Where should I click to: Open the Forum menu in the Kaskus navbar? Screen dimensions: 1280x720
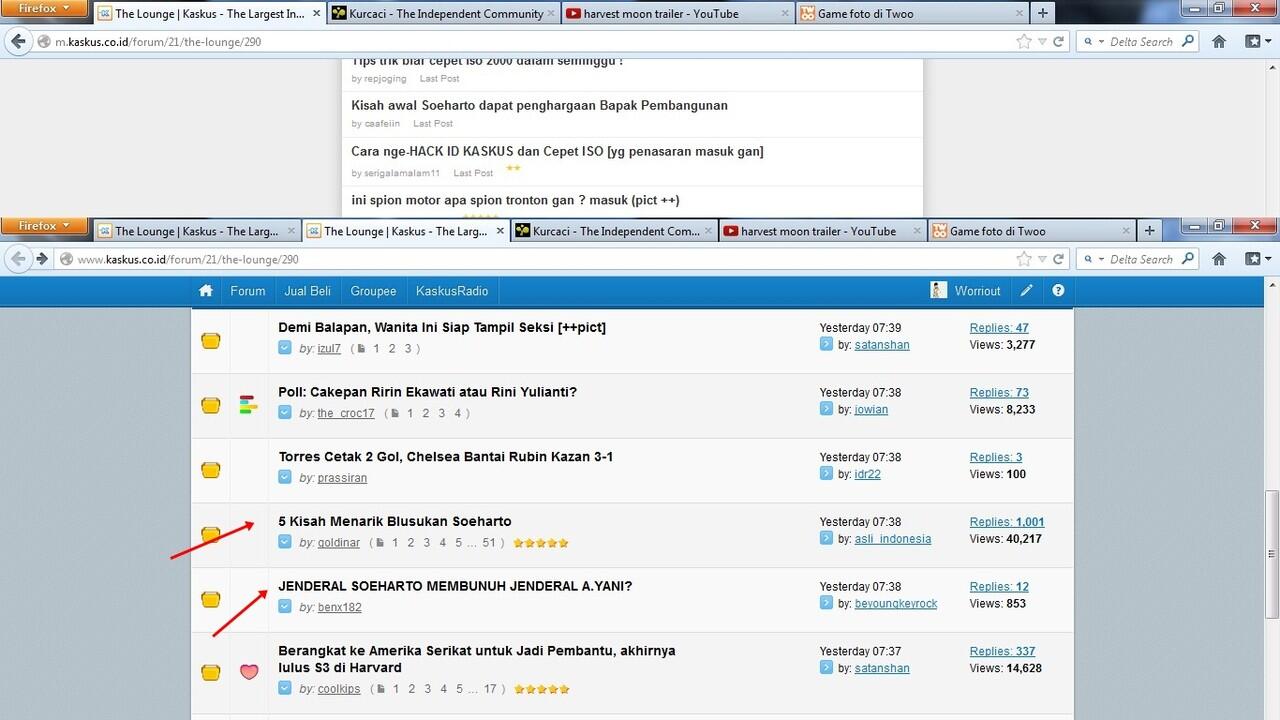pos(248,291)
